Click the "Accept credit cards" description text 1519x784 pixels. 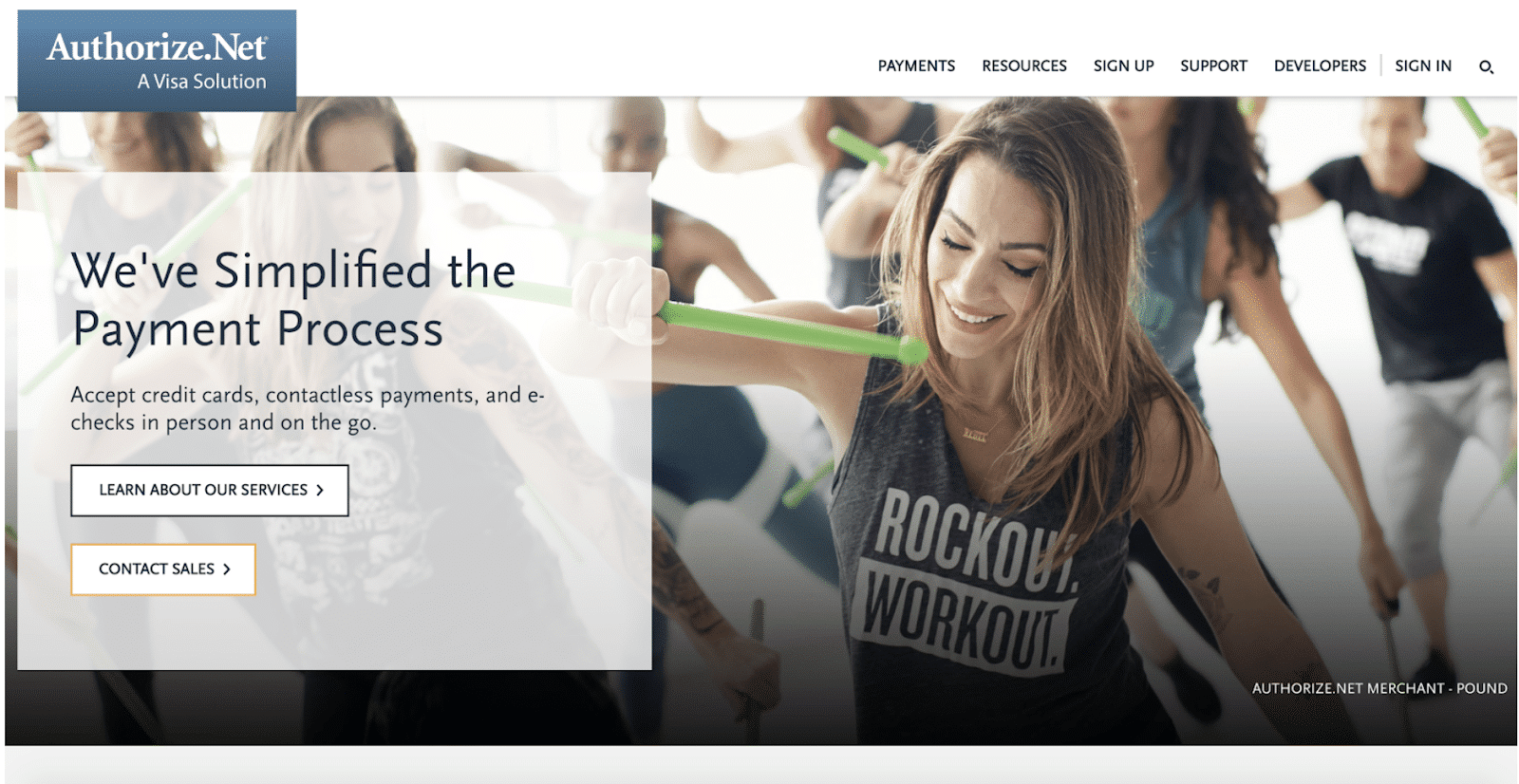[x=308, y=408]
